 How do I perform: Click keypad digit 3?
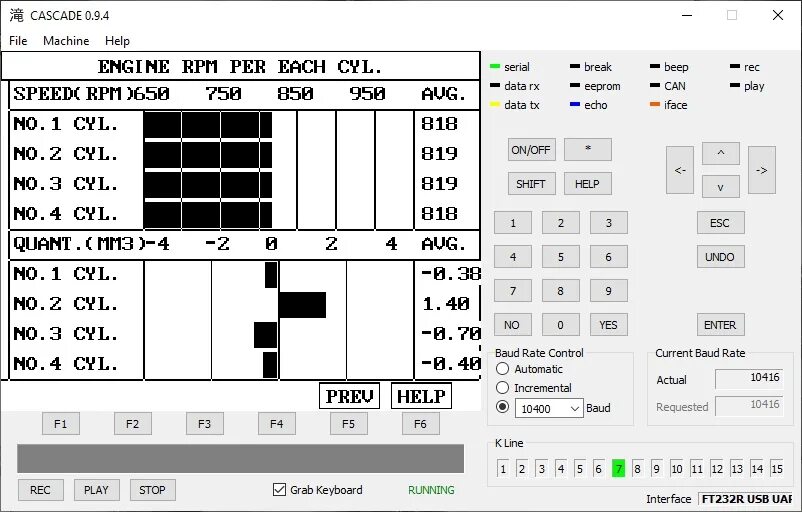pyautogui.click(x=609, y=222)
